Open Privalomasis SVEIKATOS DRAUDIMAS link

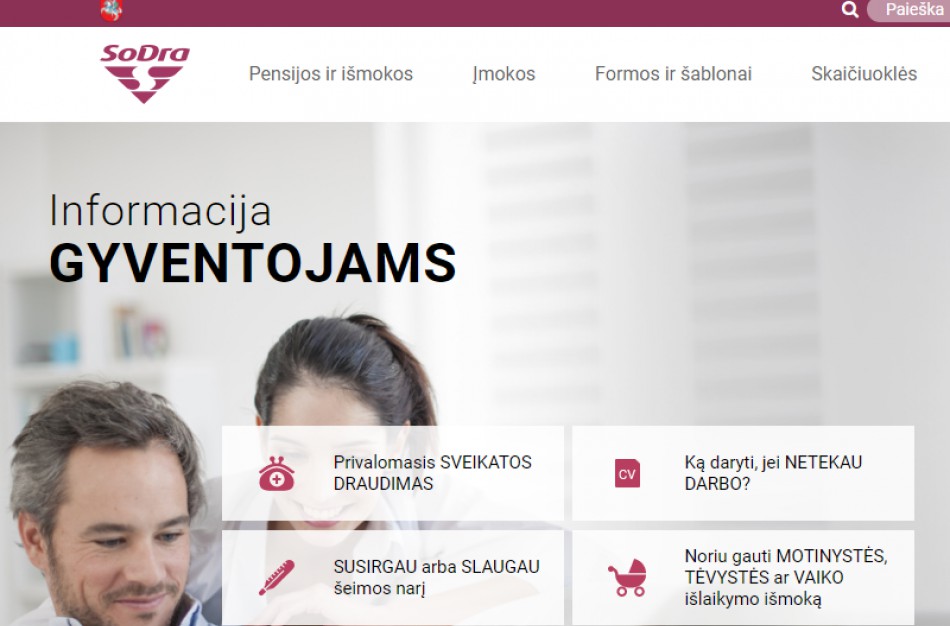point(433,473)
